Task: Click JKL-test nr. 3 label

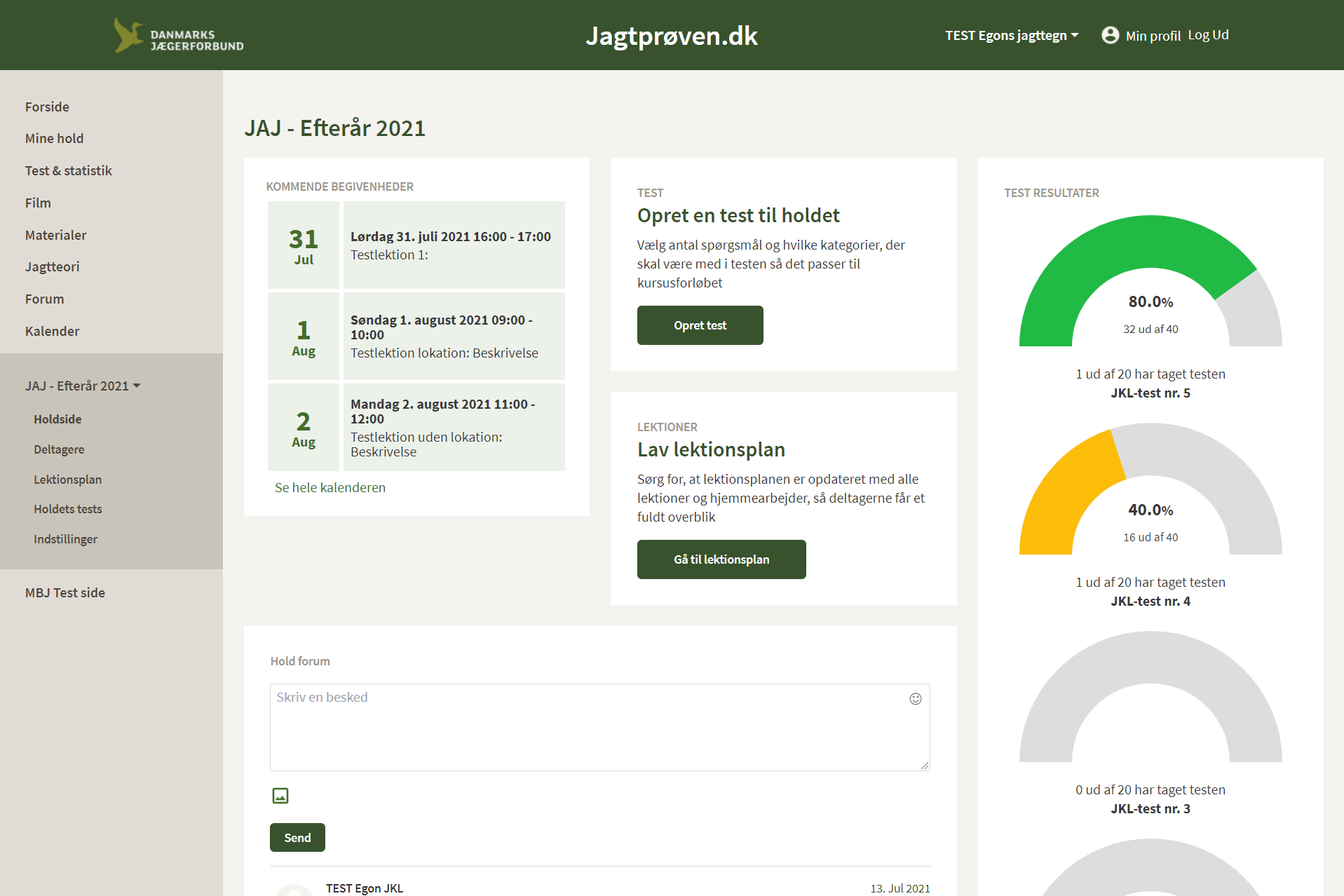Action: coord(1150,809)
